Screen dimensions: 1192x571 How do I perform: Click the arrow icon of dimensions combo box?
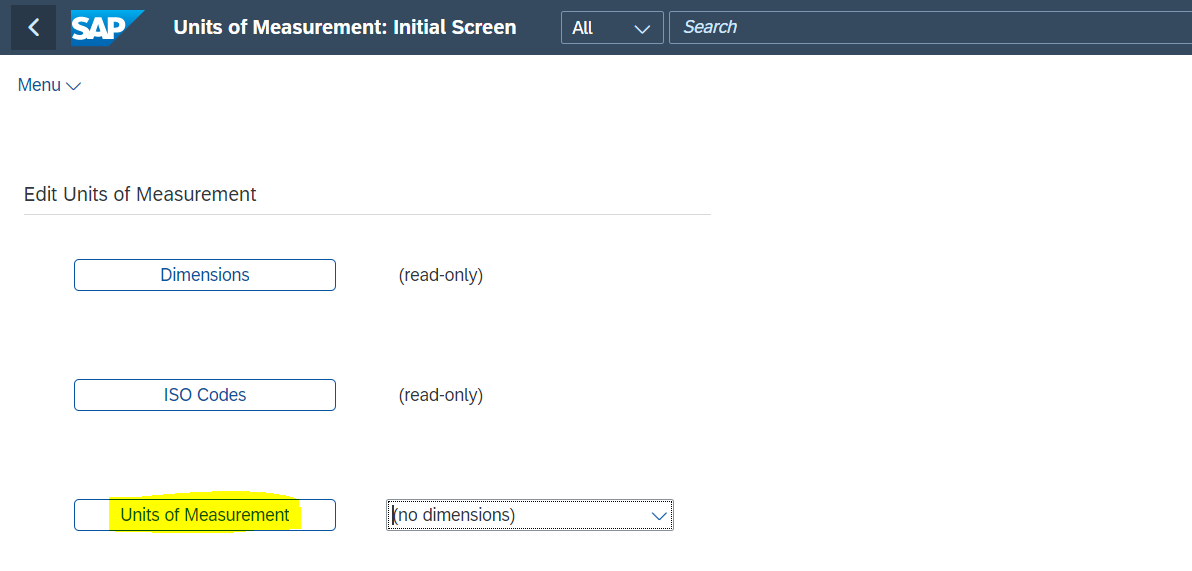(659, 516)
